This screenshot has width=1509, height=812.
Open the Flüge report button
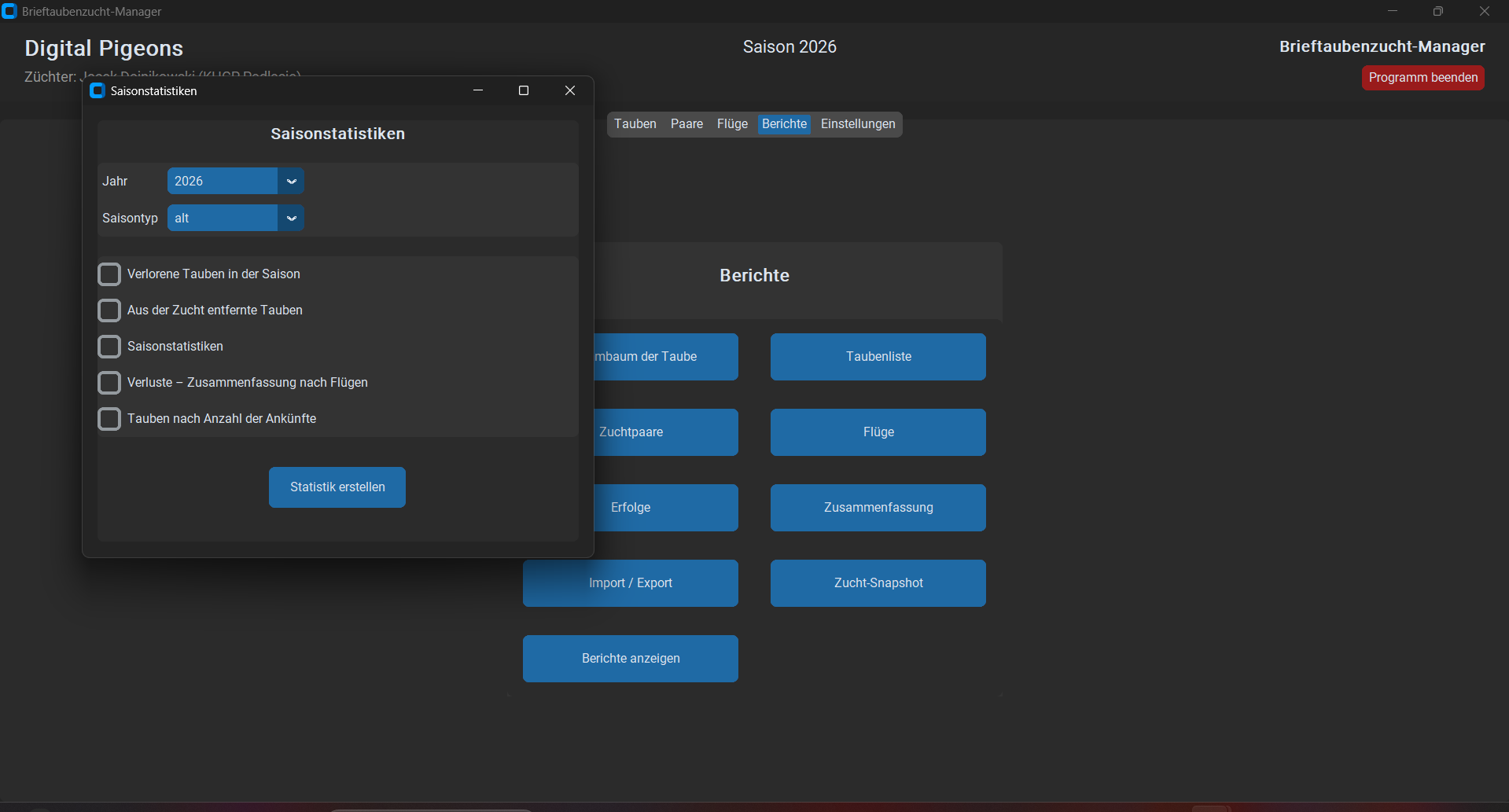[878, 432]
